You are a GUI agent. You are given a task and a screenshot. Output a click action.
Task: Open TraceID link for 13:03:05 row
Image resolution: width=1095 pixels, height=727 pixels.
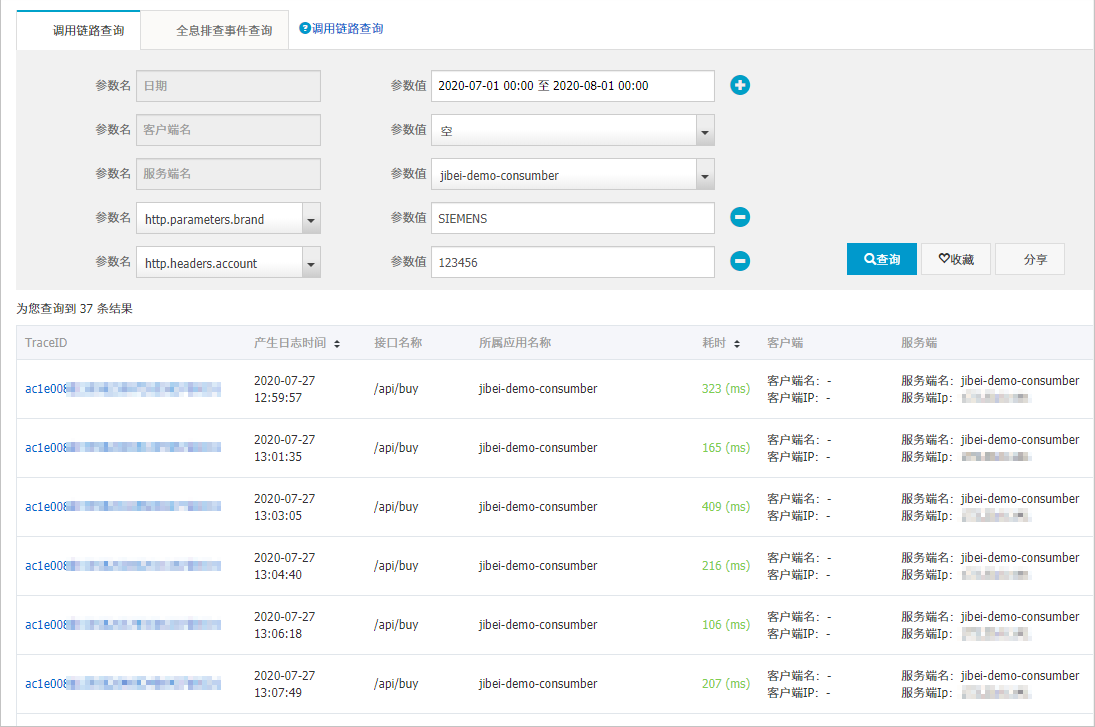123,507
